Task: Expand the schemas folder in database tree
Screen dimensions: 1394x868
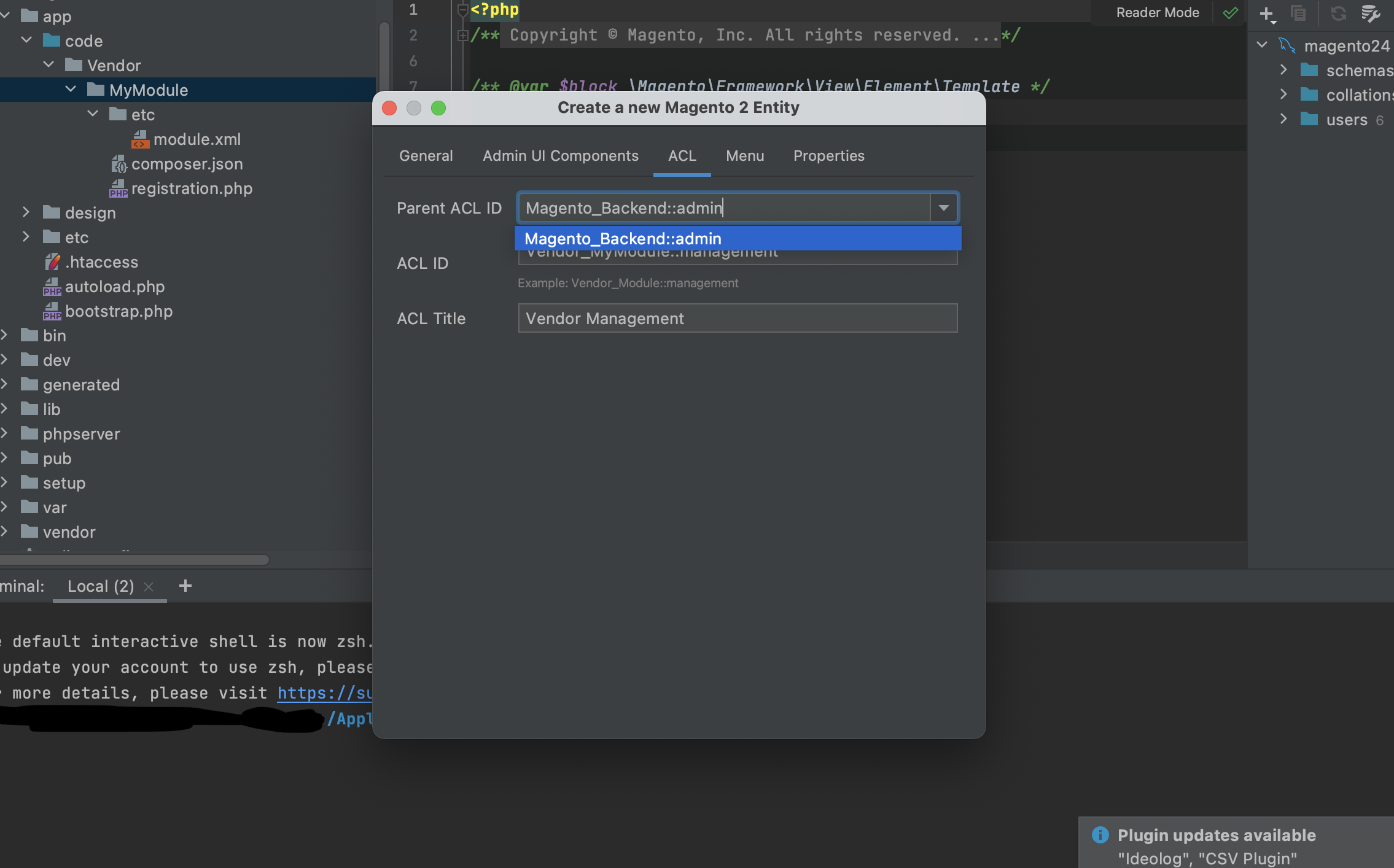Action: point(1283,70)
